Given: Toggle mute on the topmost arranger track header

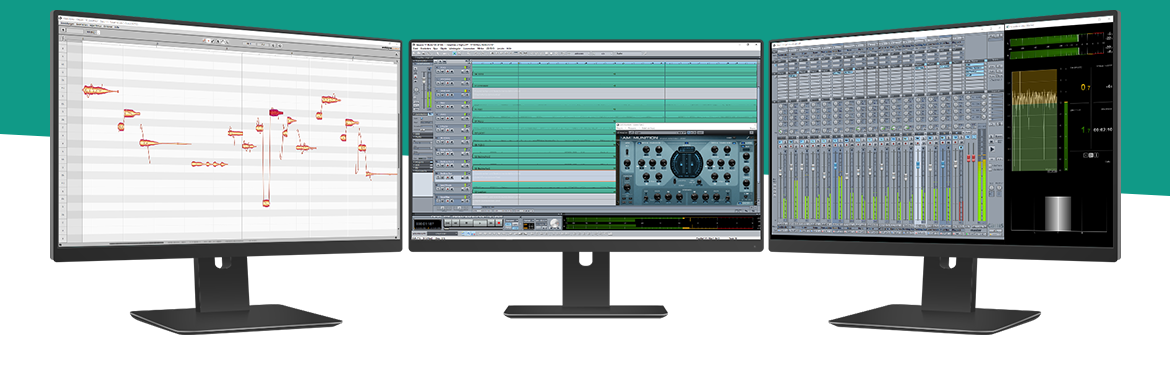Looking at the screenshot, I should click(x=438, y=72).
